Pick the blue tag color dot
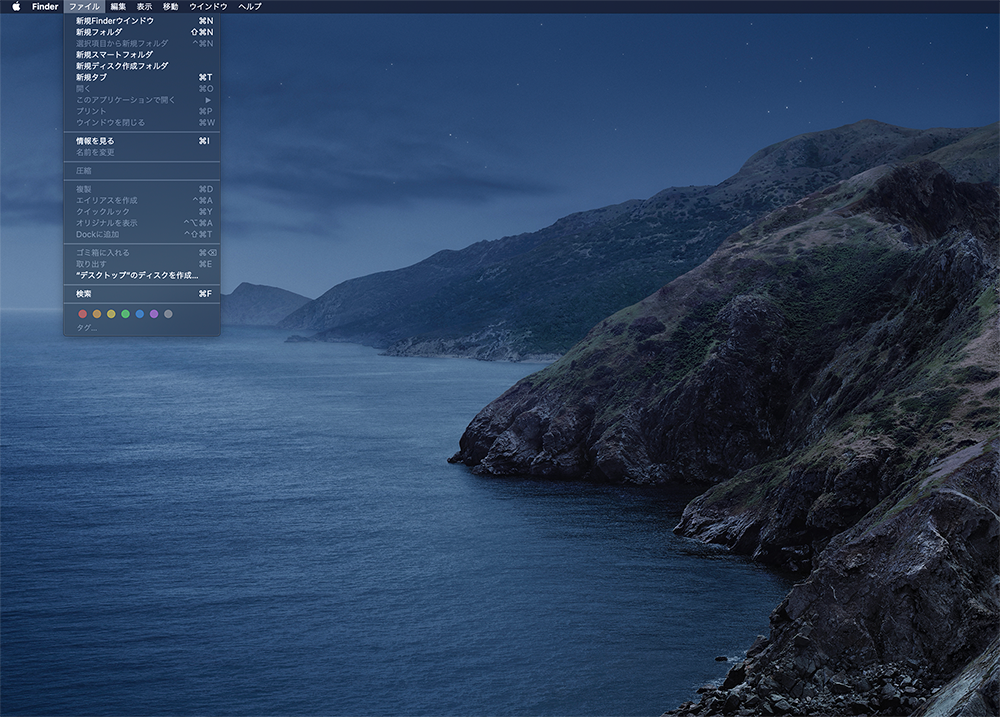 (x=140, y=314)
